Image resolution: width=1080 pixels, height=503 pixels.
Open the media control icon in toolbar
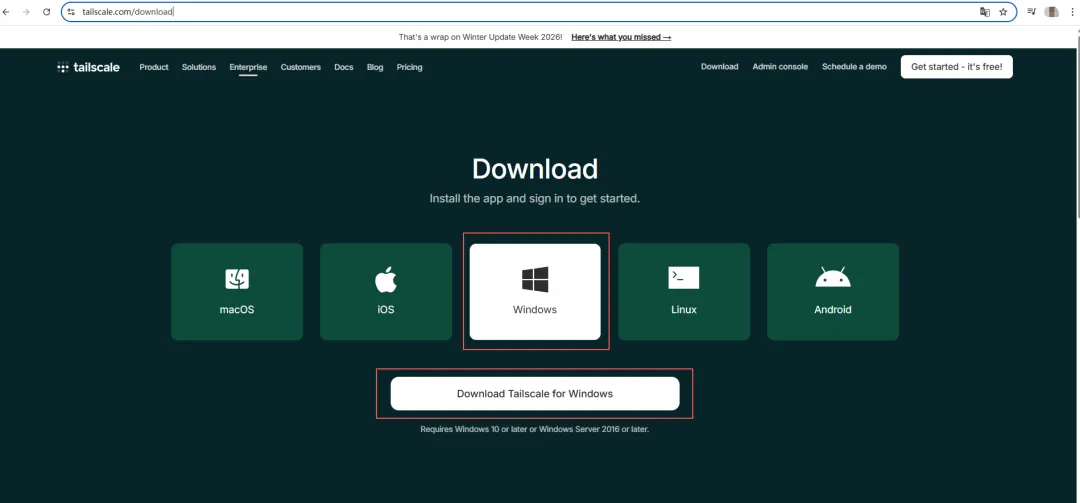1032,12
